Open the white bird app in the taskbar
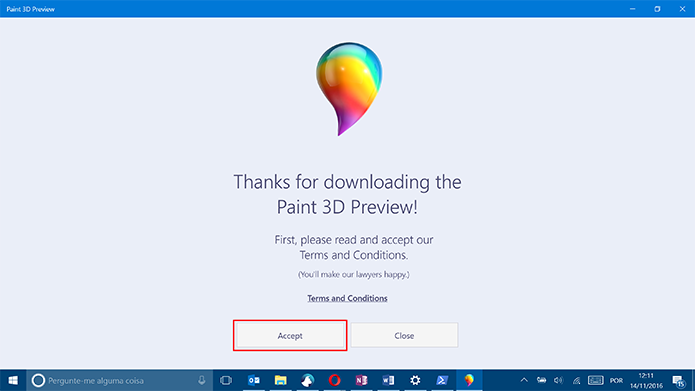The width and height of the screenshot is (695, 391). tap(308, 380)
